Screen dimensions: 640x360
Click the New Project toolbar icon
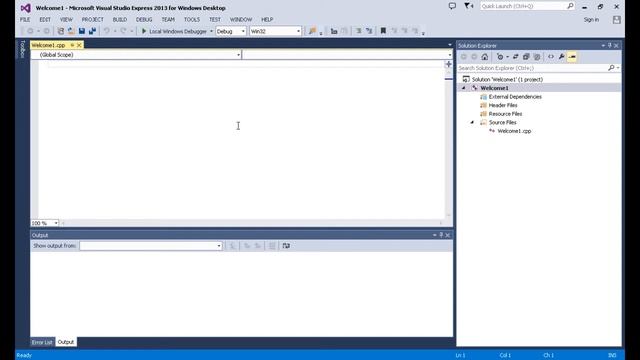(x=60, y=31)
